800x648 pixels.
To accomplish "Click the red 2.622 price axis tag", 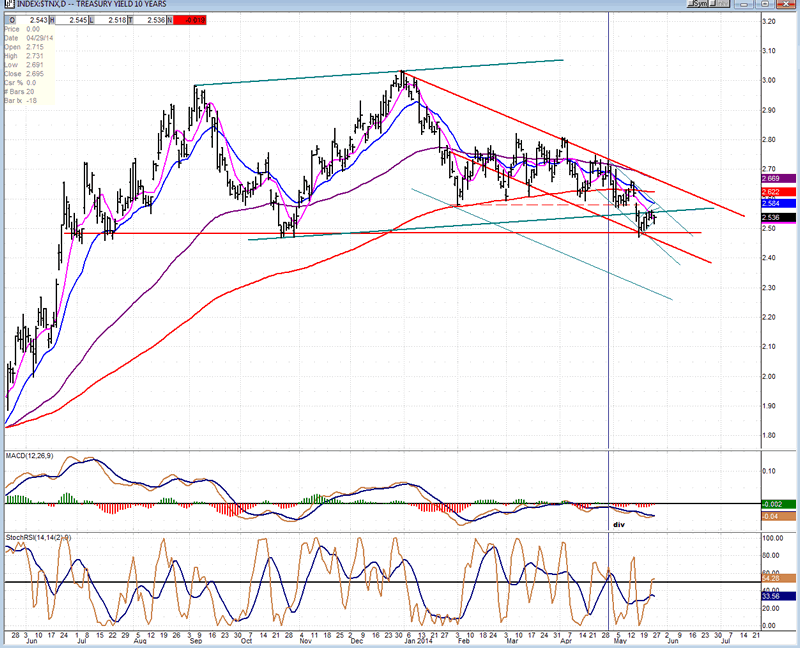I will click(x=776, y=191).
